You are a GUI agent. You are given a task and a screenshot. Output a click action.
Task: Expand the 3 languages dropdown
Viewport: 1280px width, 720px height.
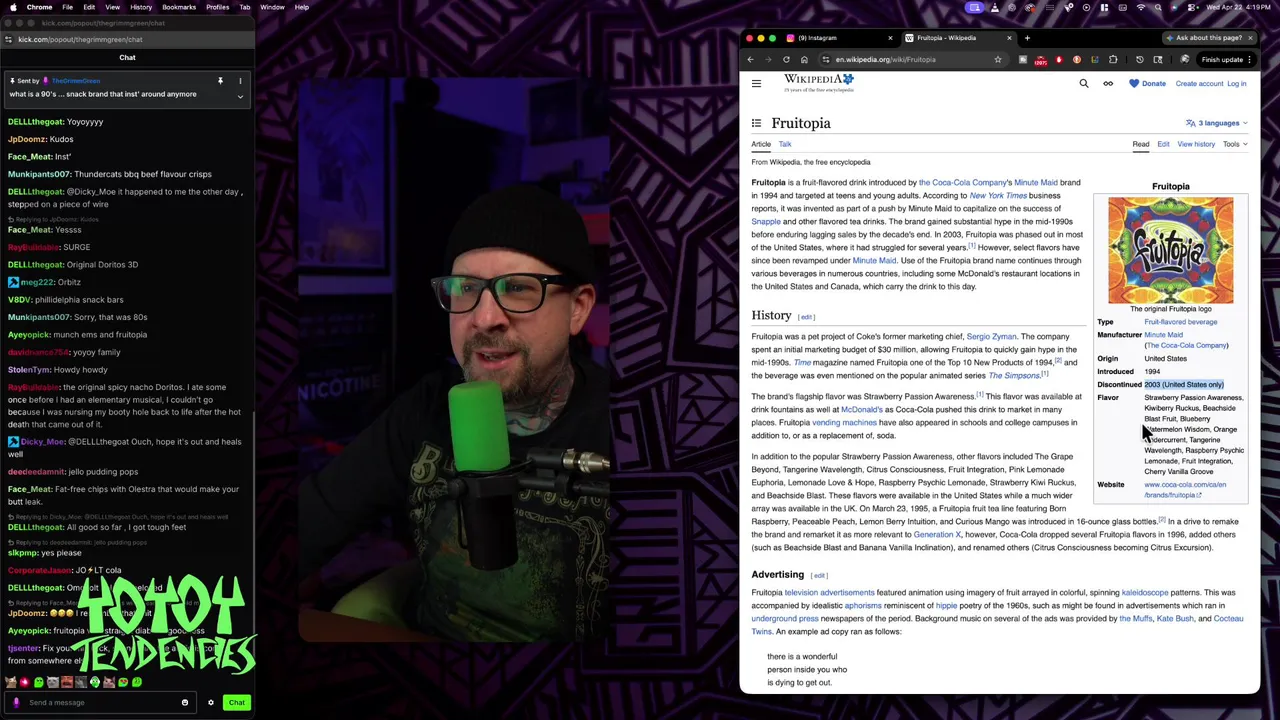pyautogui.click(x=1216, y=123)
